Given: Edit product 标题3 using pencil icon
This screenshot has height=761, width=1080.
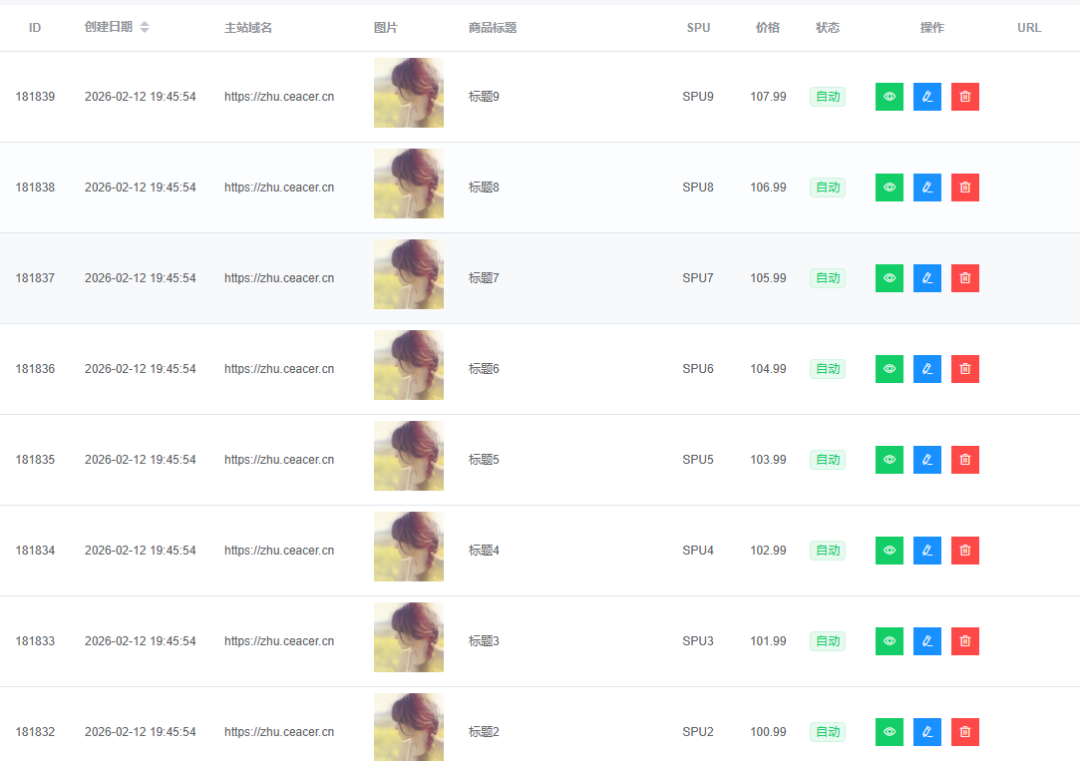Looking at the screenshot, I should pyautogui.click(x=927, y=641).
